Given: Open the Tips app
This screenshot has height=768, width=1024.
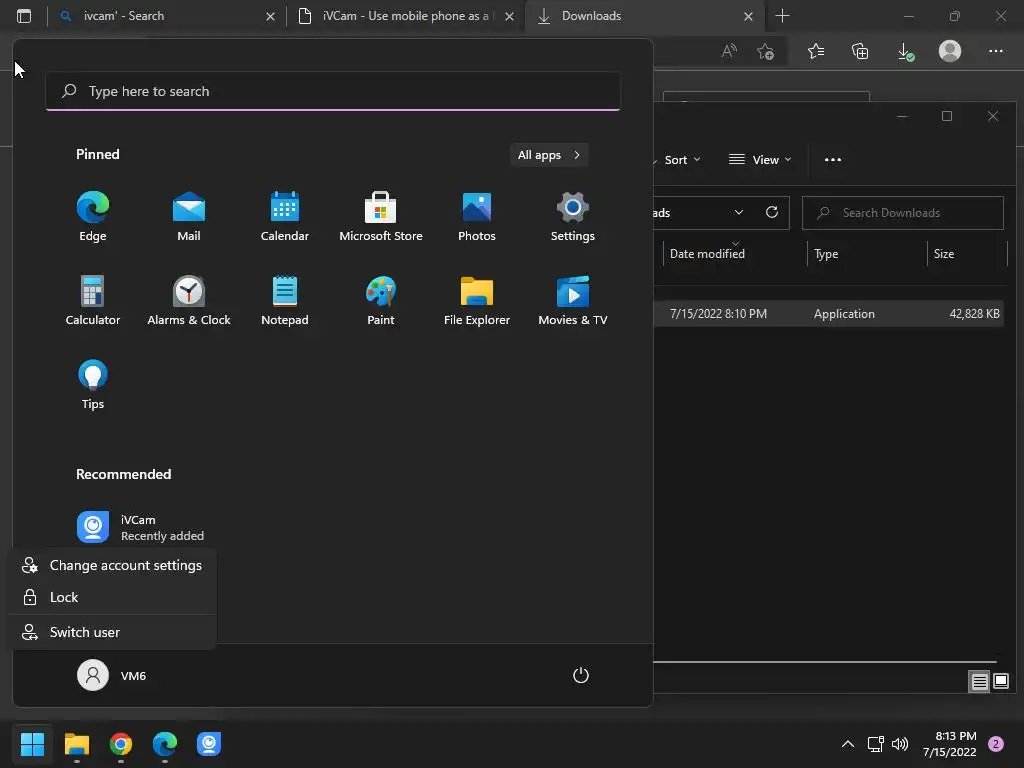Looking at the screenshot, I should tap(93, 385).
